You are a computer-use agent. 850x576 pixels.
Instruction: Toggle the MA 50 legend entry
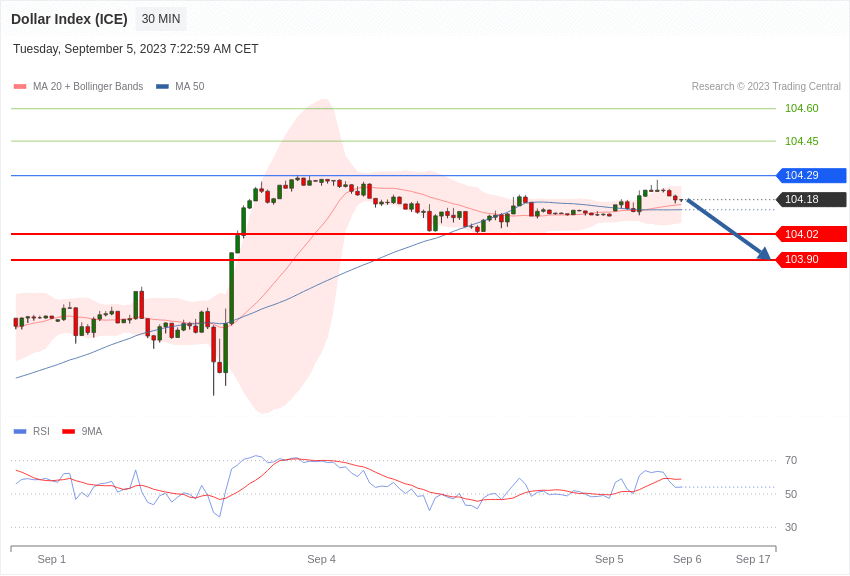[180, 86]
